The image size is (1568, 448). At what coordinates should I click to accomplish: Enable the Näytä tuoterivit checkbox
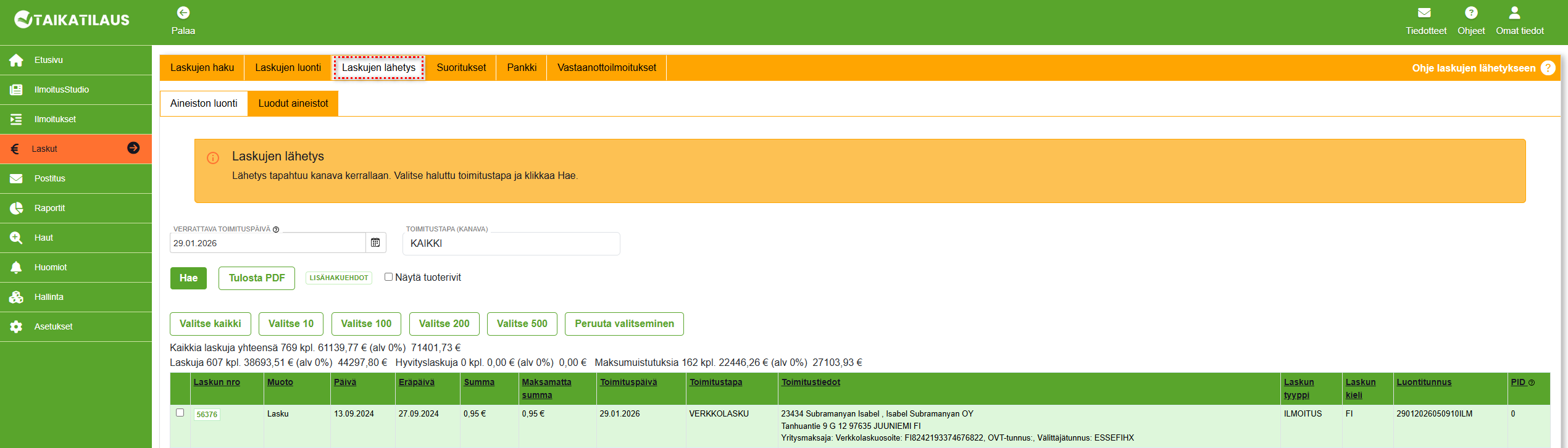(389, 277)
